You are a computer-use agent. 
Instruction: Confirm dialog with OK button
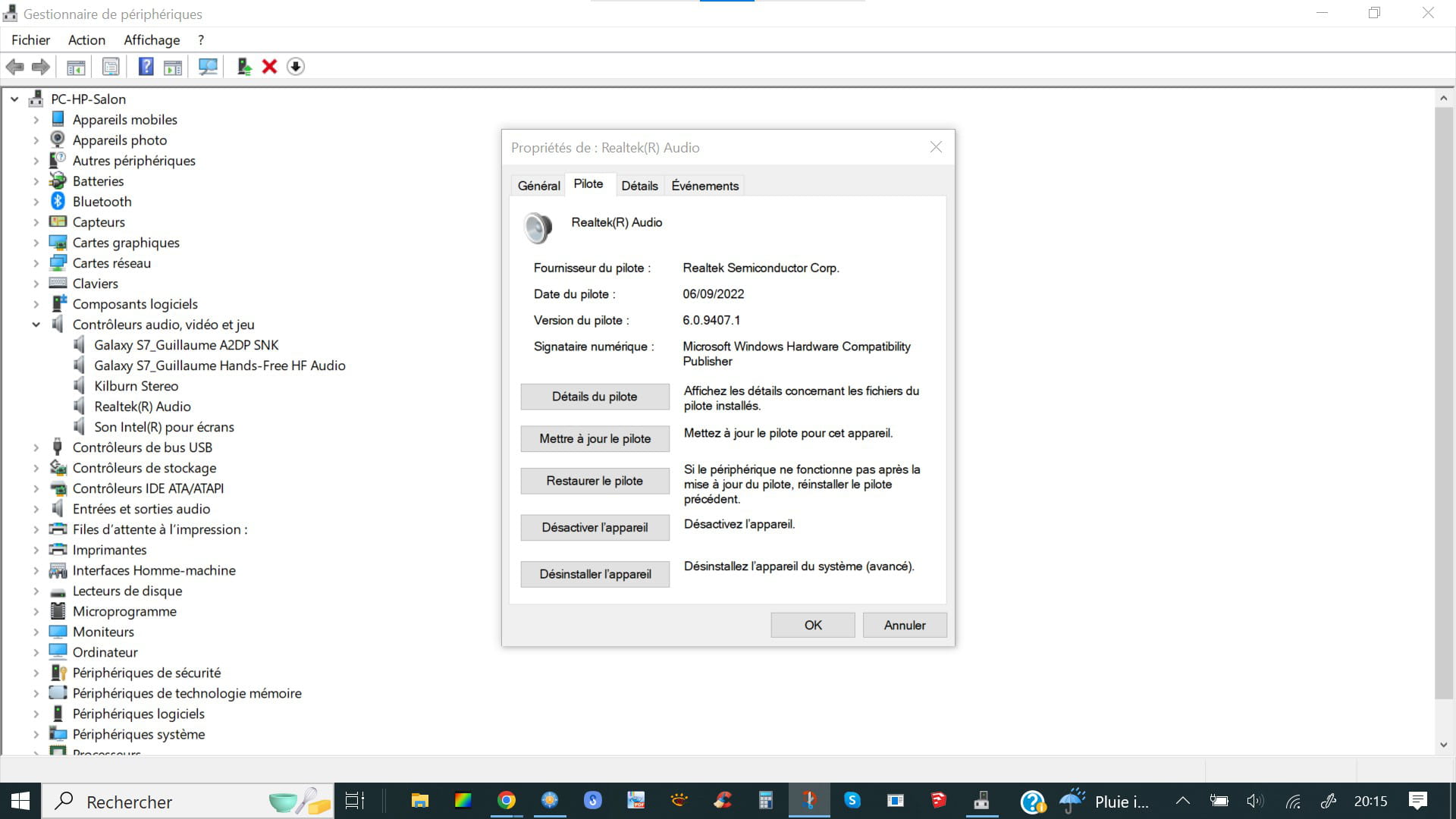click(813, 625)
